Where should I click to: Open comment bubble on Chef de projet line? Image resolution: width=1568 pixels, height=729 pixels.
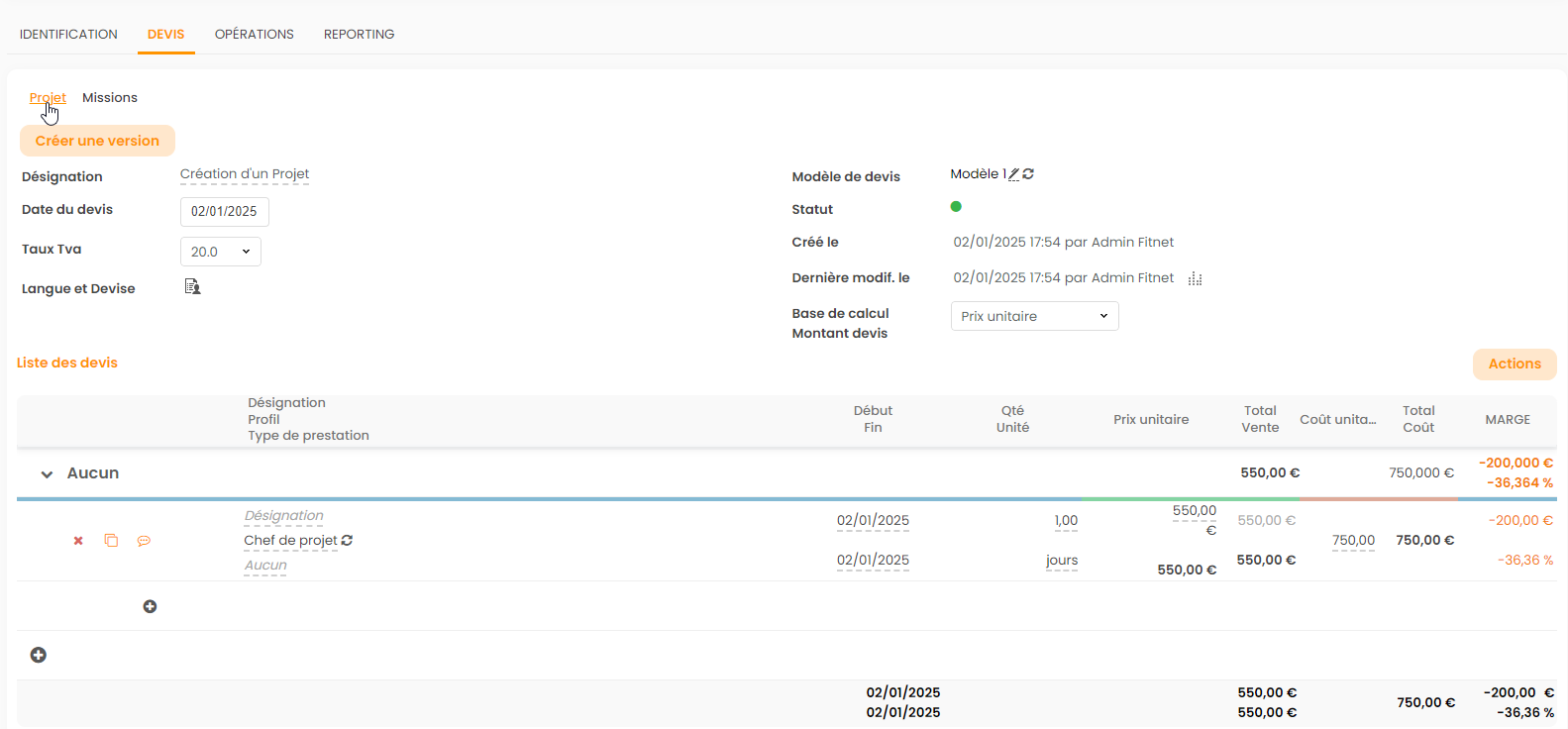tap(144, 541)
